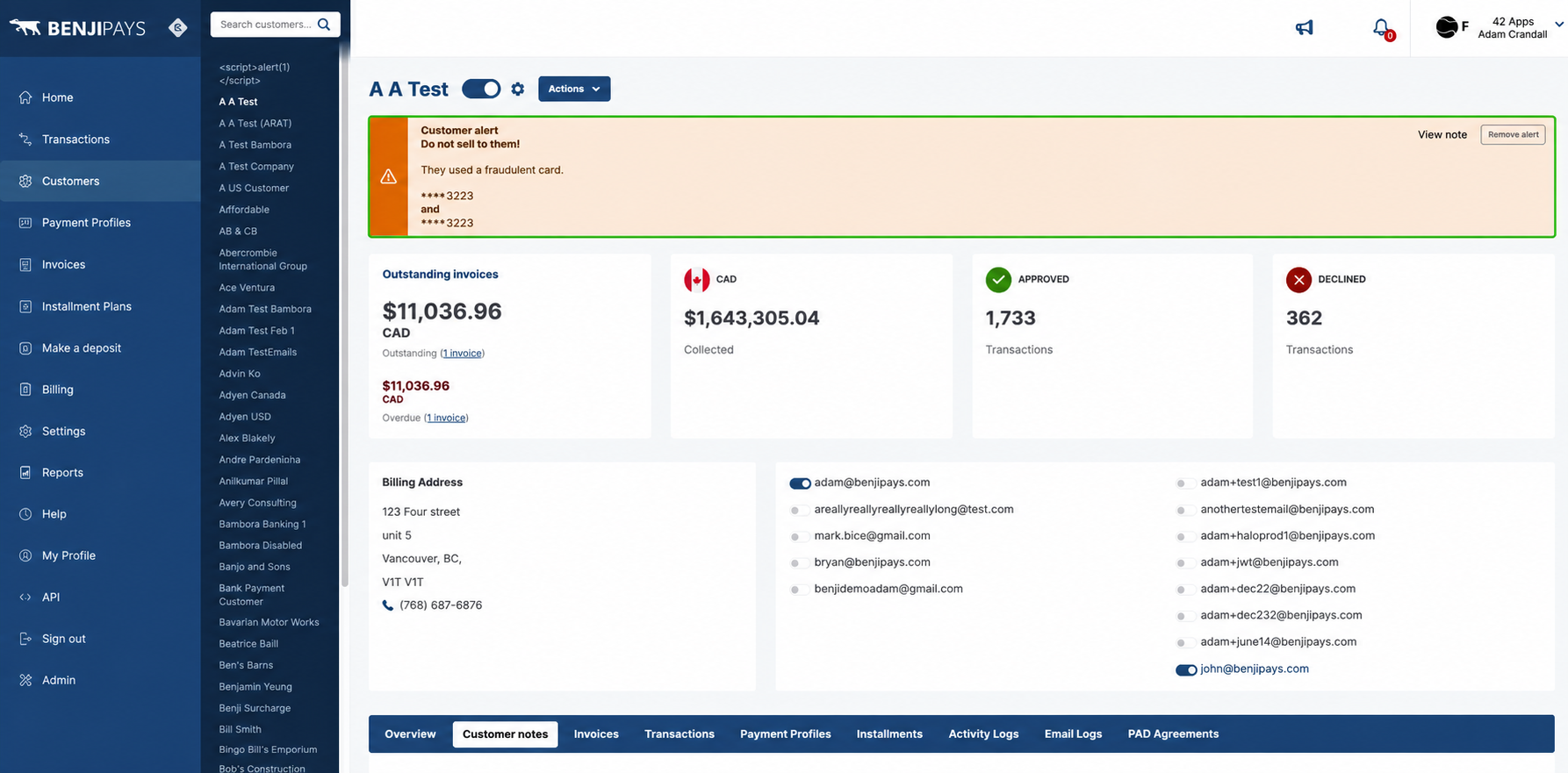Click the API code icon
This screenshot has width=1568, height=773.
pyautogui.click(x=25, y=598)
